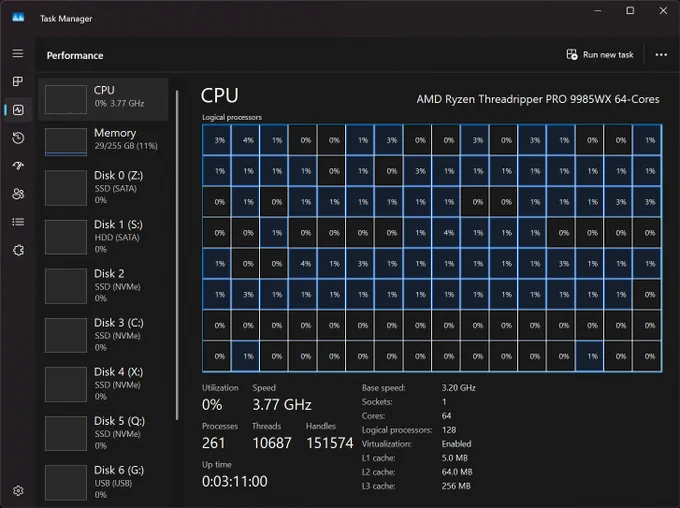Open Task Manager settings gear
The image size is (680, 508).
pyautogui.click(x=18, y=490)
